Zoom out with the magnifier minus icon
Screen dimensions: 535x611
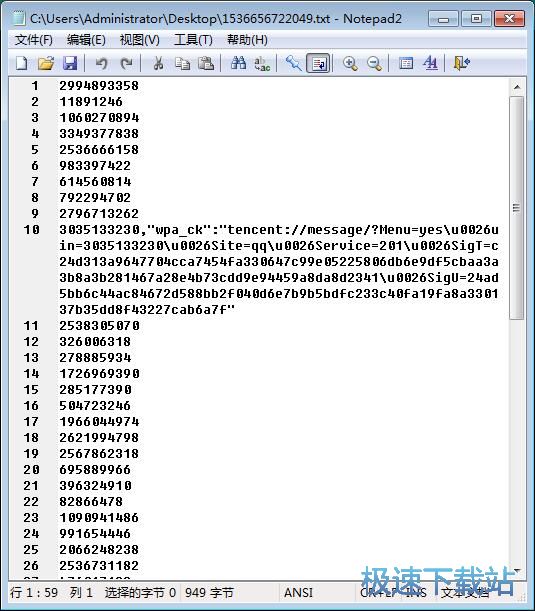pos(374,63)
